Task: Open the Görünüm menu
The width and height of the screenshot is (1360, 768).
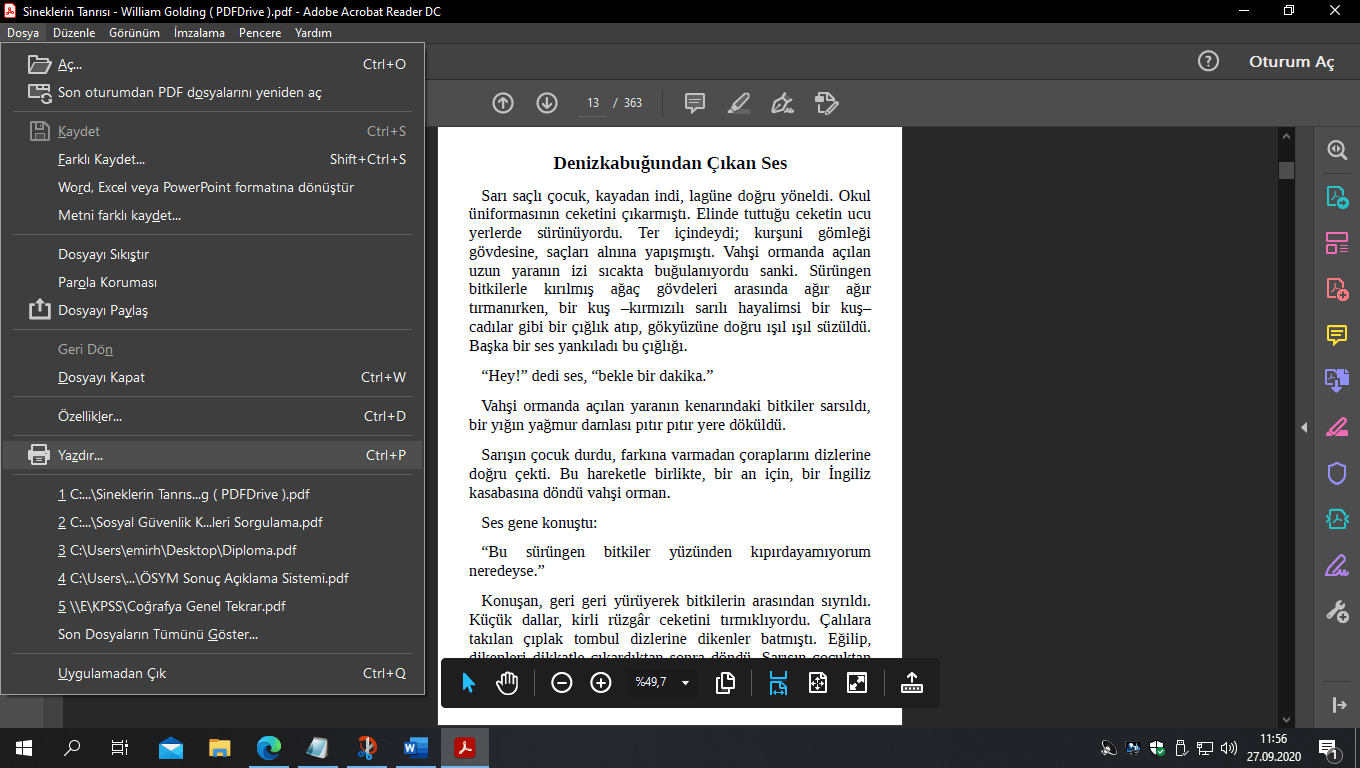Action: click(136, 33)
